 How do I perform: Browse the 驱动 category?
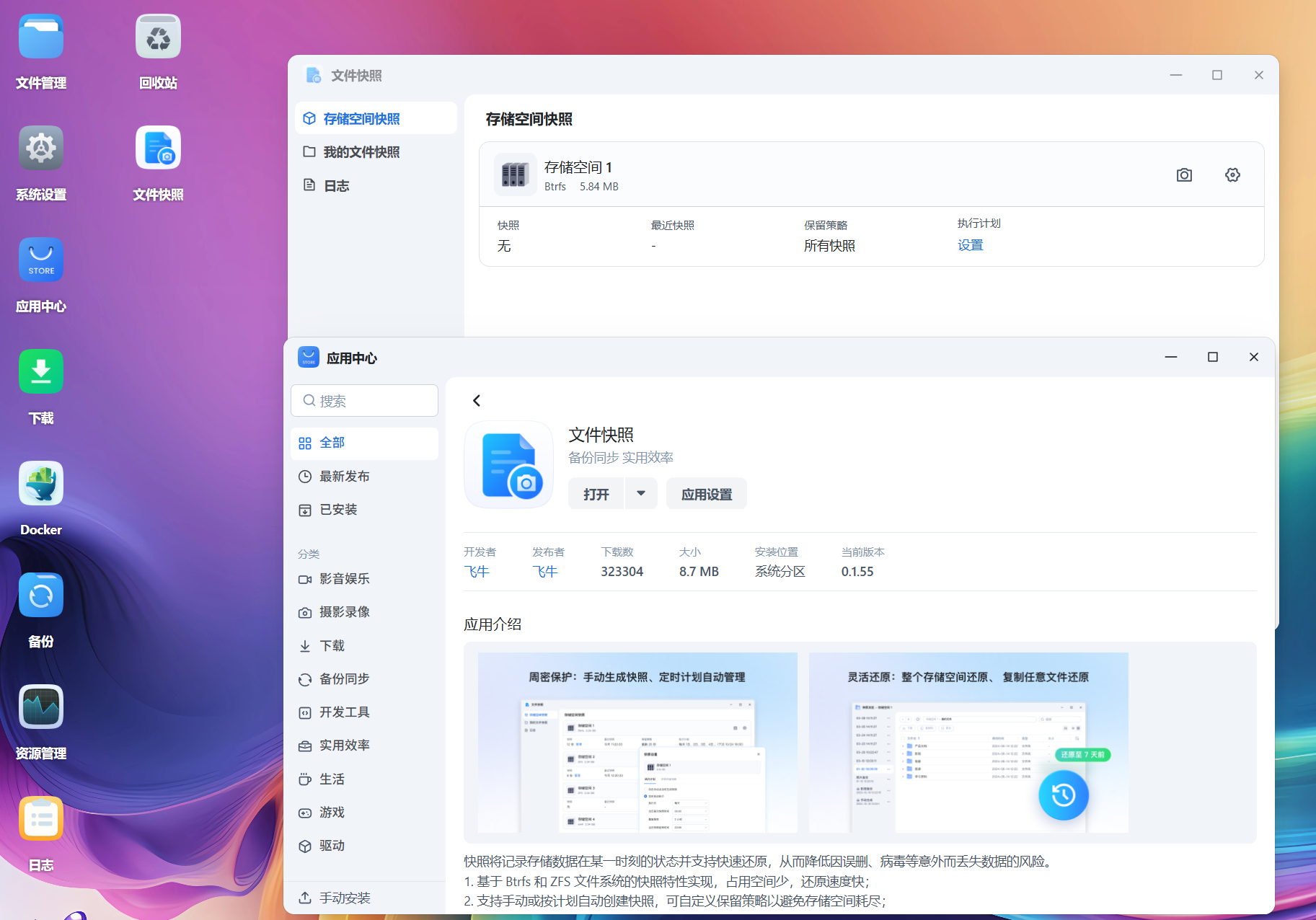coord(364,846)
